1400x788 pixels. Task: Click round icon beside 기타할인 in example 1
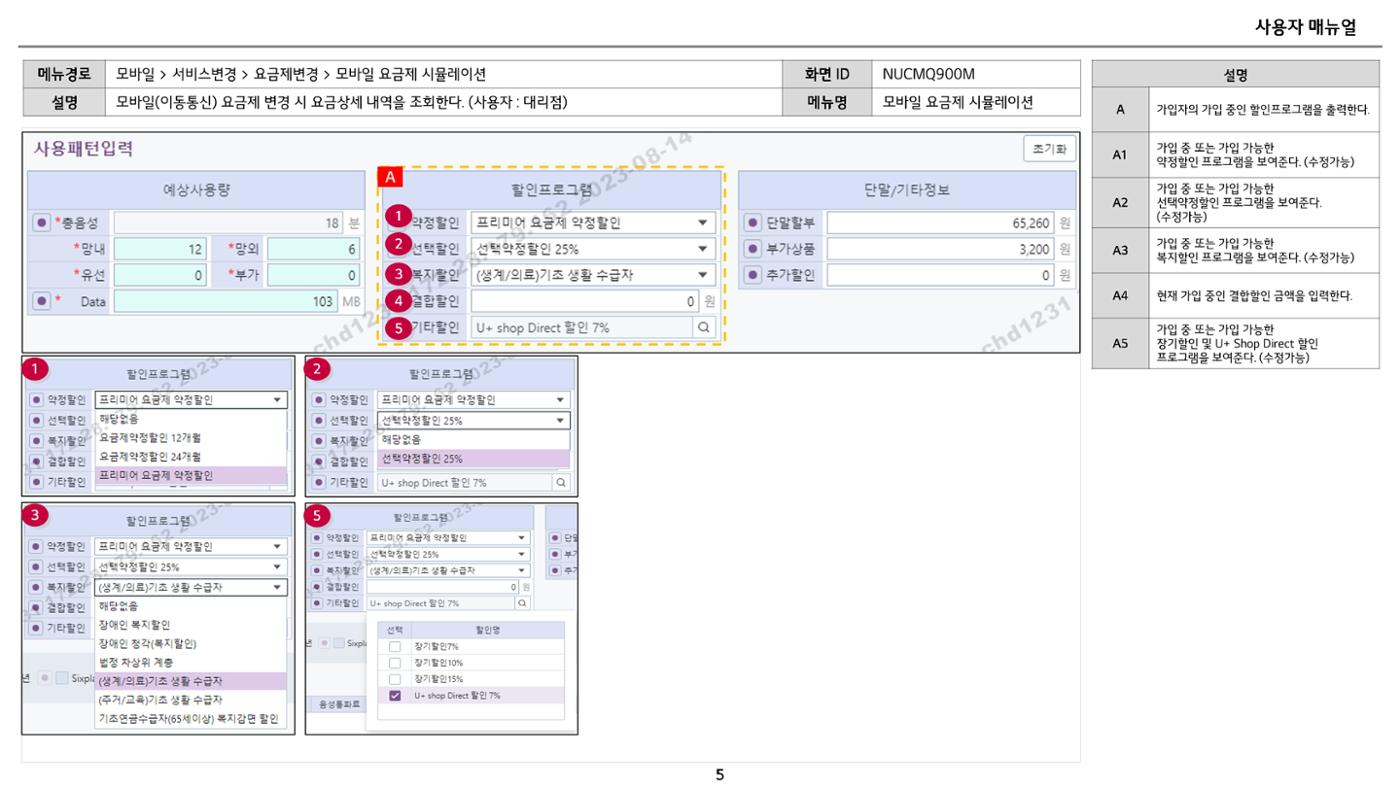37,482
